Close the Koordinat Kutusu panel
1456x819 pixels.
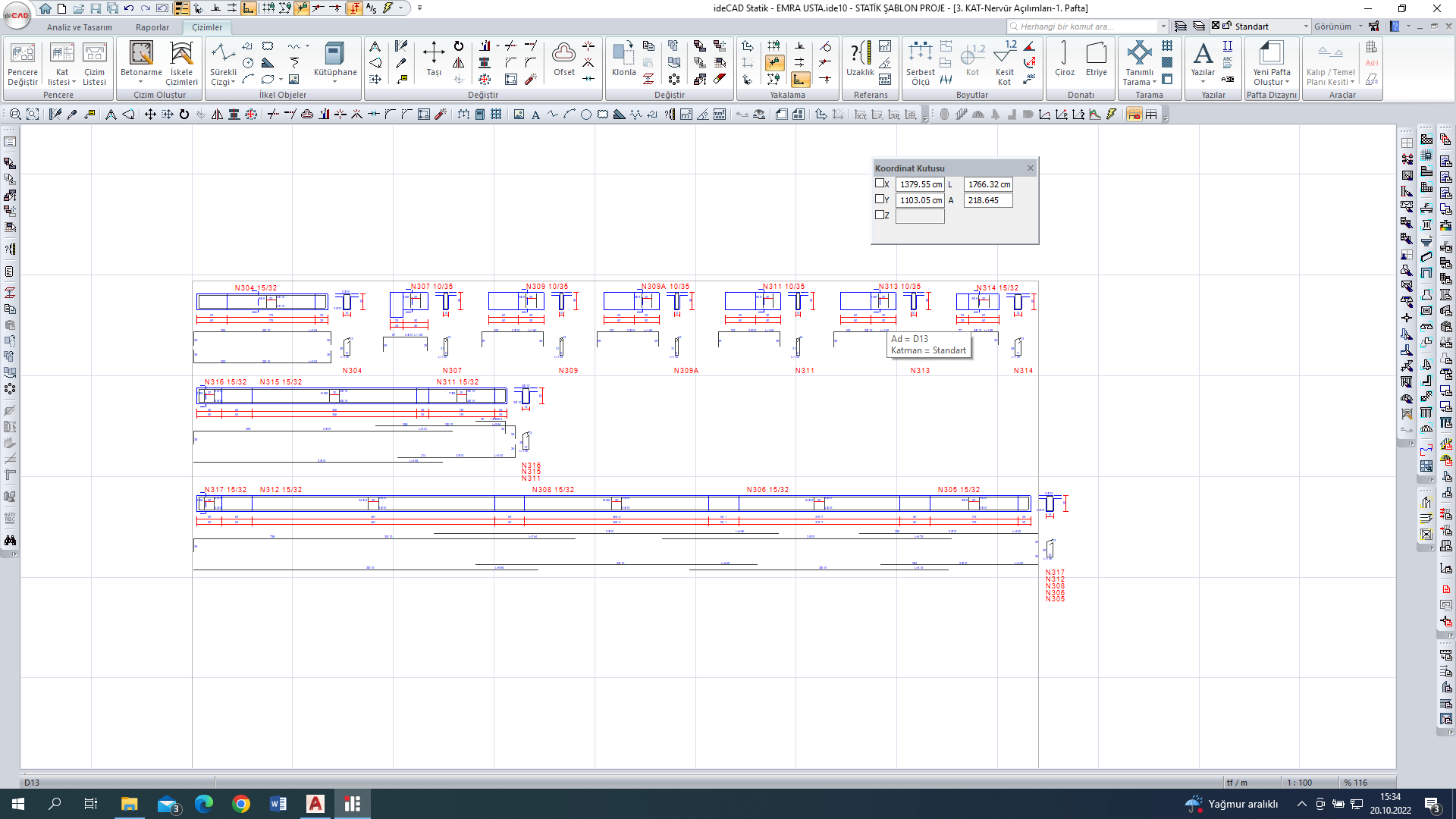pyautogui.click(x=1030, y=168)
